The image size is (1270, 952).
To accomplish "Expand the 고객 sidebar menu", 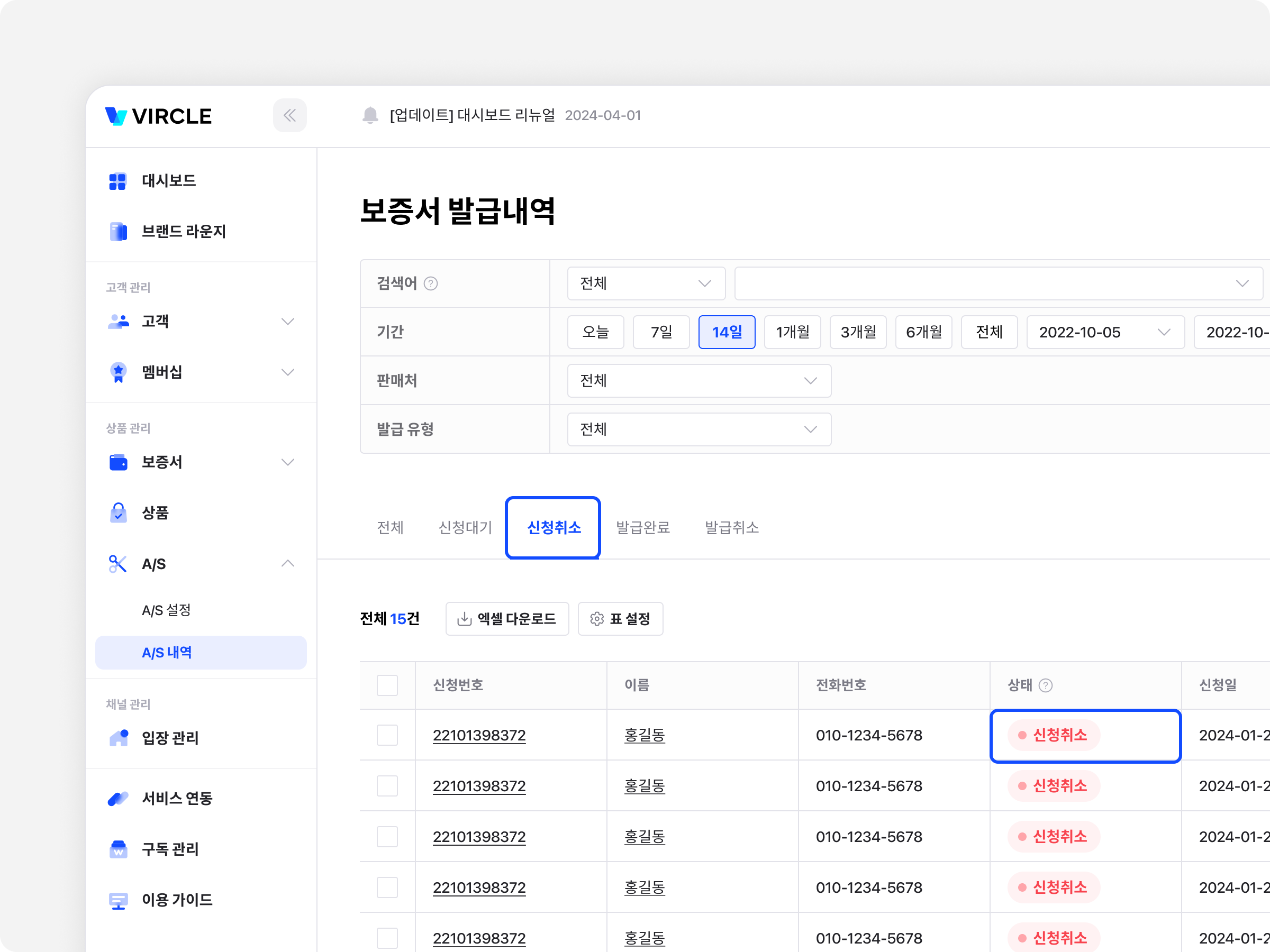I will (x=288, y=322).
